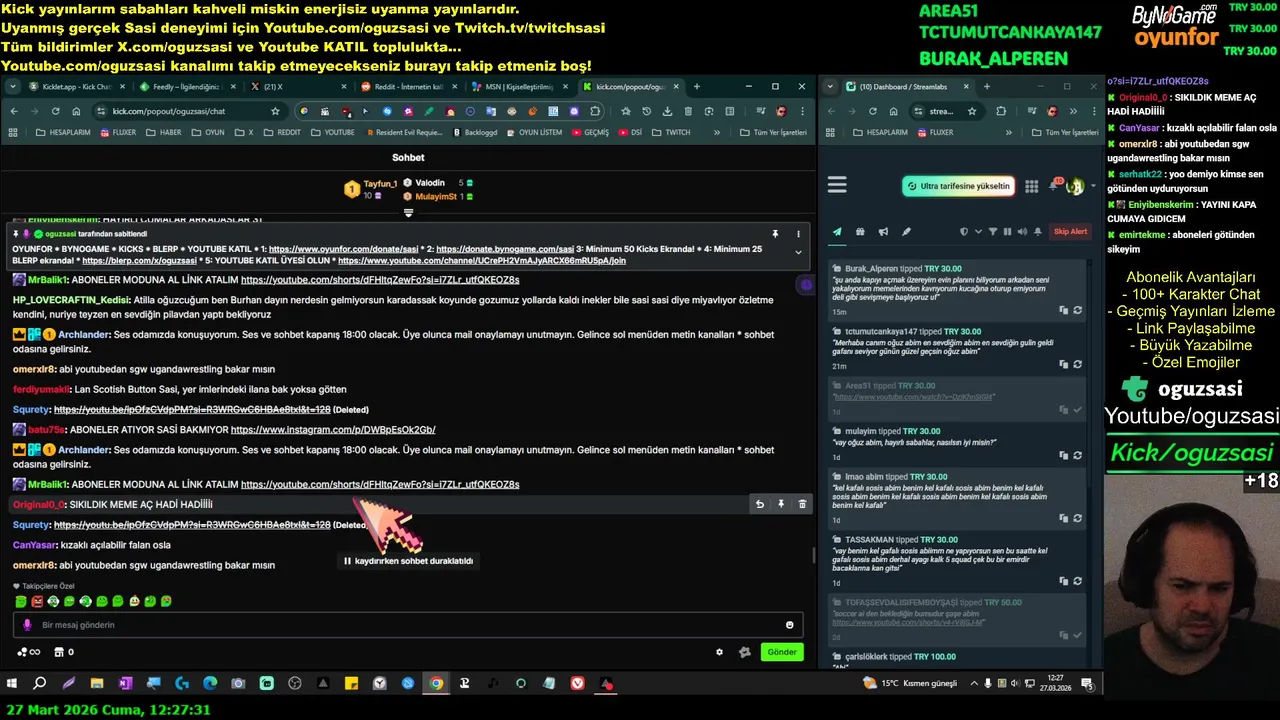Open the HABER bookmark folder

(164, 132)
